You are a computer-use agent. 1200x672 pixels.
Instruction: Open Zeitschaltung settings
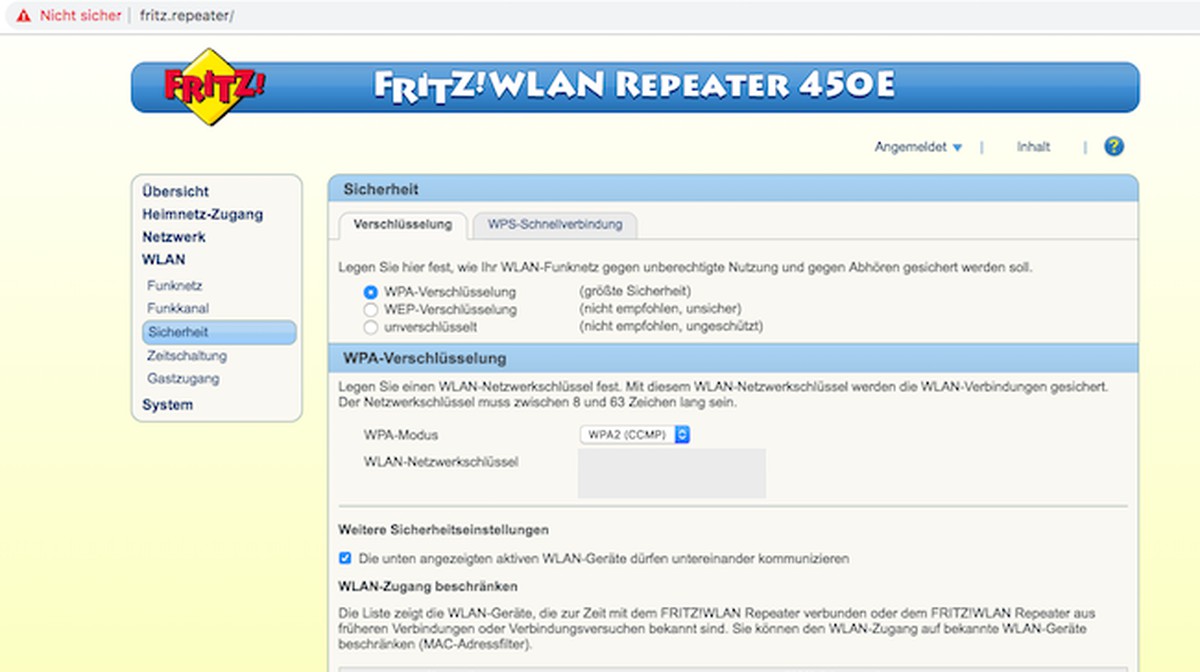point(187,355)
